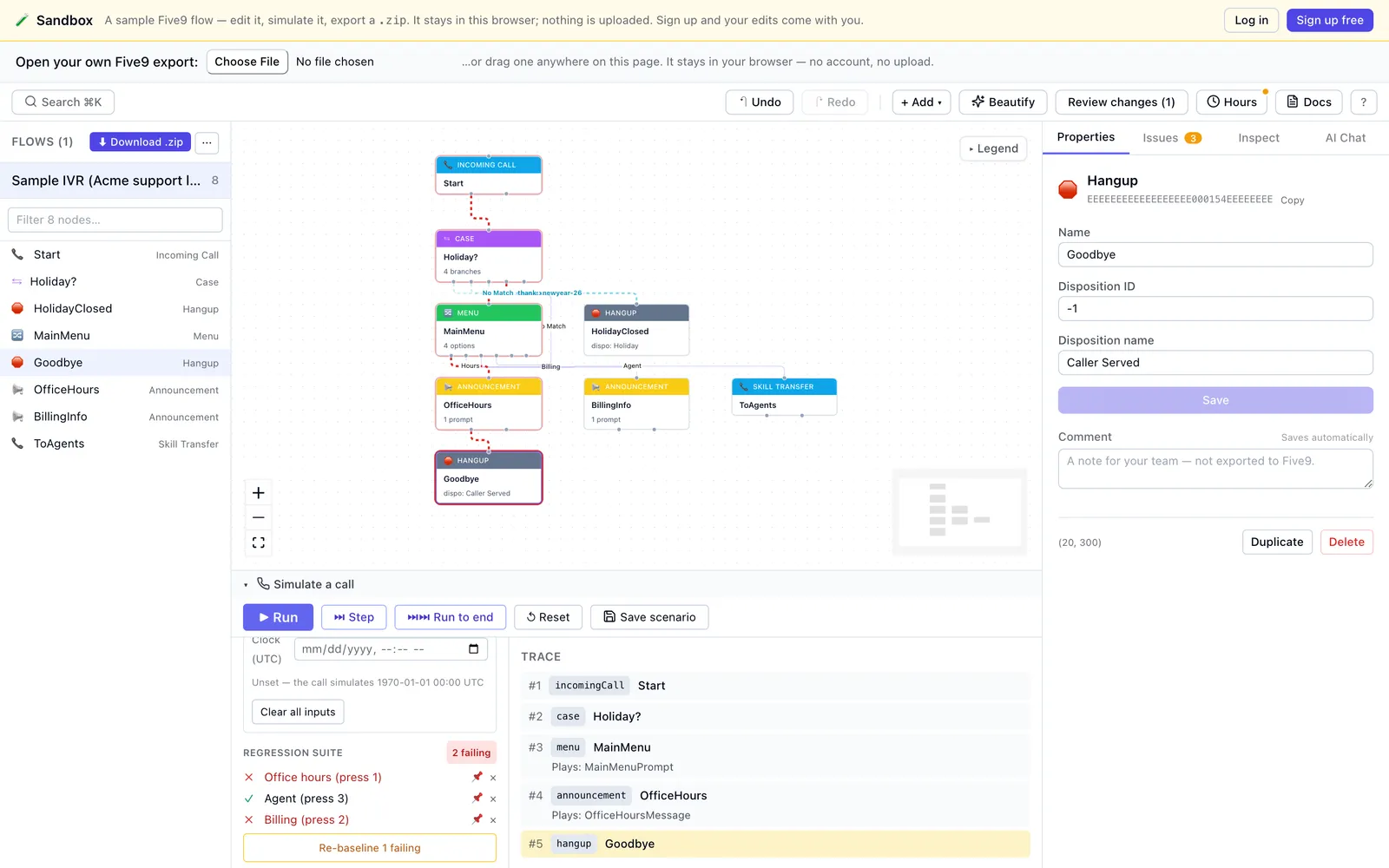Click the Filter 8 nodes input
Viewport: 1389px width, 868px height.
tap(115, 220)
